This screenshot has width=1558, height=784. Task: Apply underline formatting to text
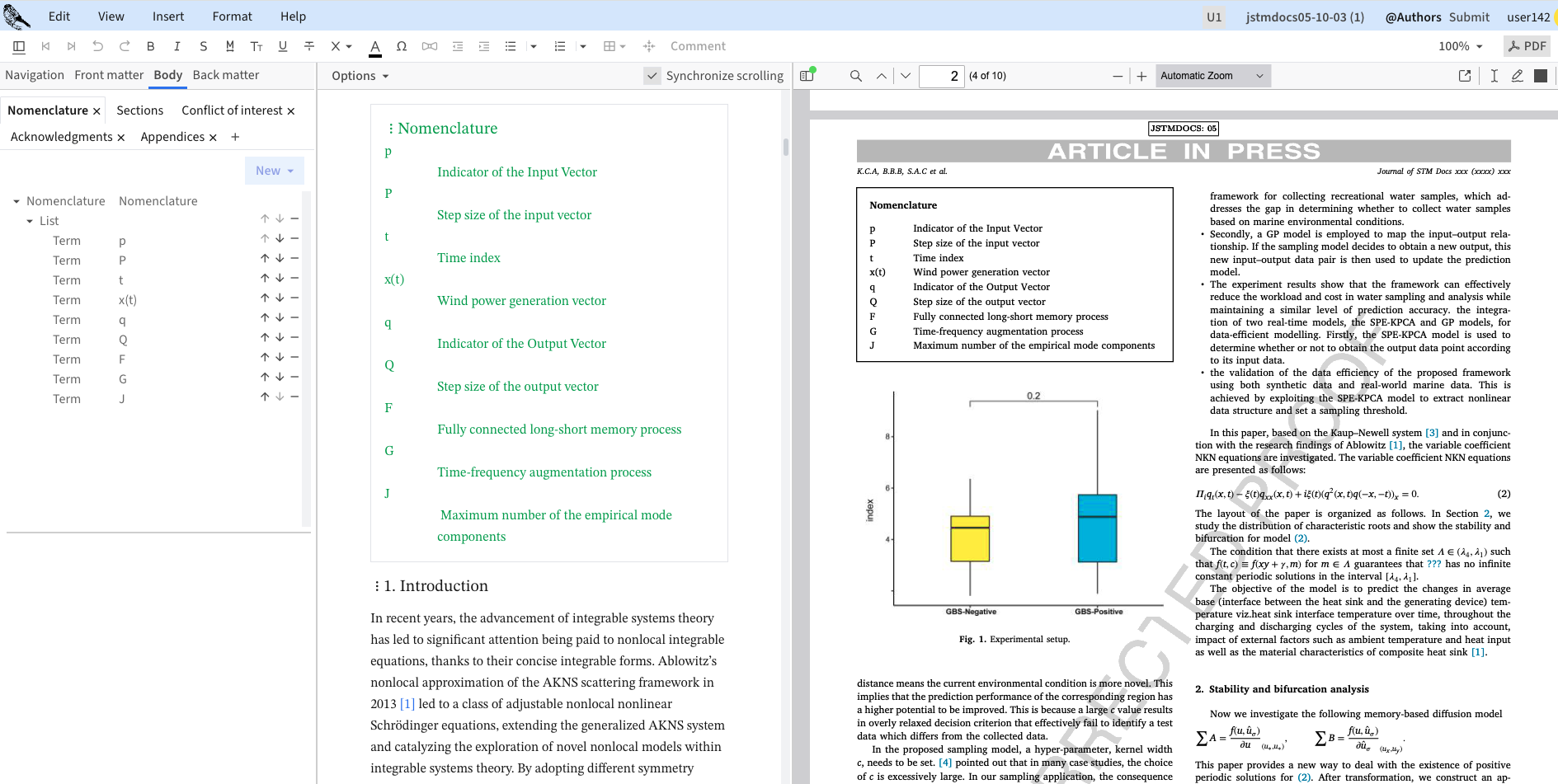[283, 46]
